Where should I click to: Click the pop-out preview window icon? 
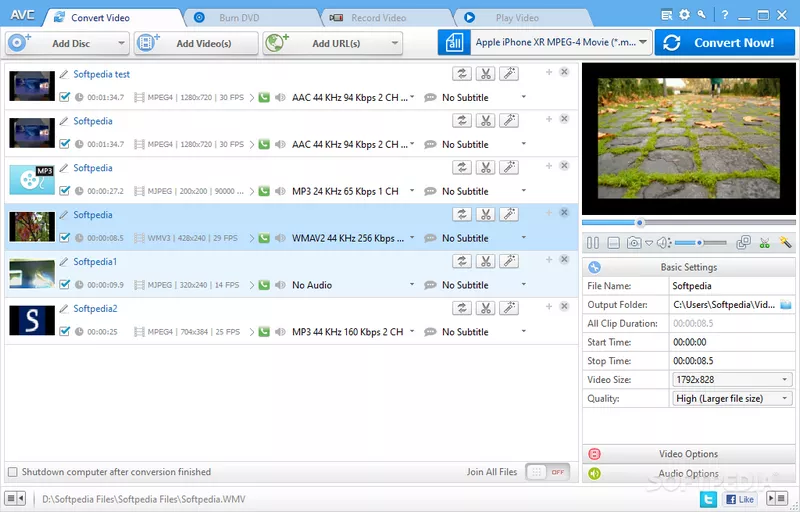743,243
